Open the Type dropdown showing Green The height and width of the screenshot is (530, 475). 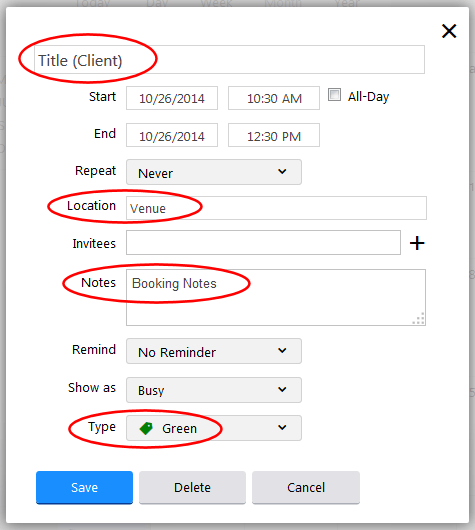point(214,428)
